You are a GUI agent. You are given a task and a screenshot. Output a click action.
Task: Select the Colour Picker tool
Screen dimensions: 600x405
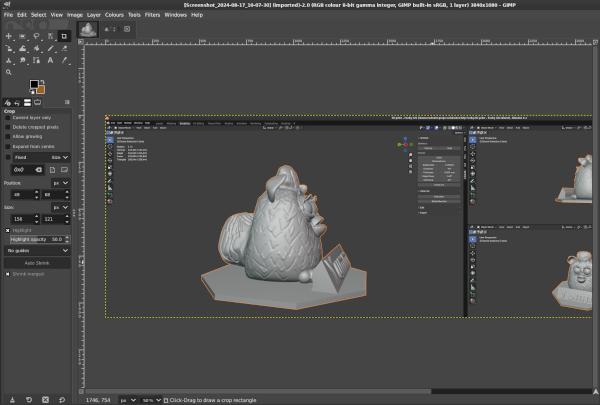click(64, 60)
